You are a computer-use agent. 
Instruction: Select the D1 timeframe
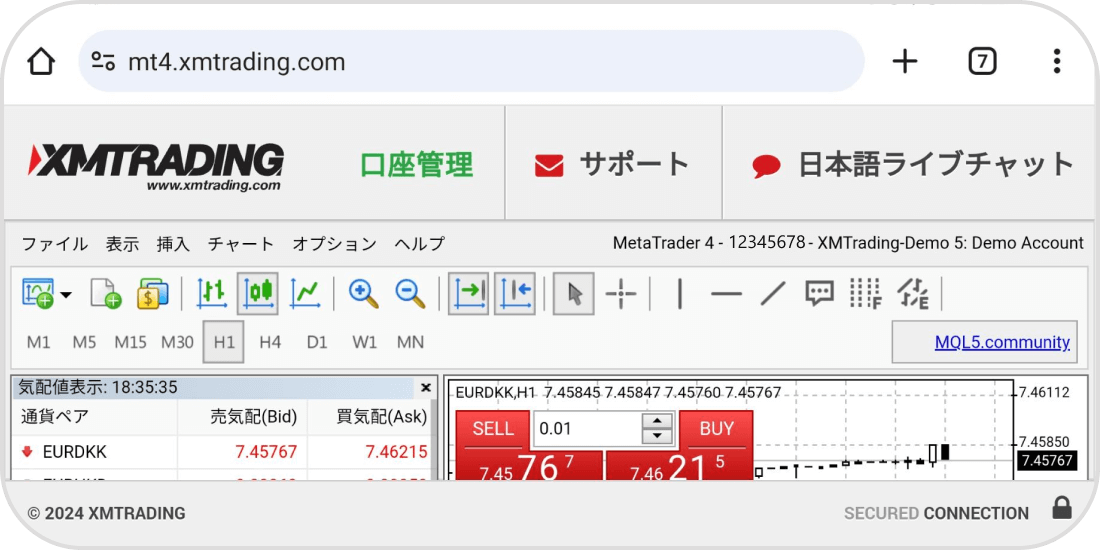coord(317,342)
